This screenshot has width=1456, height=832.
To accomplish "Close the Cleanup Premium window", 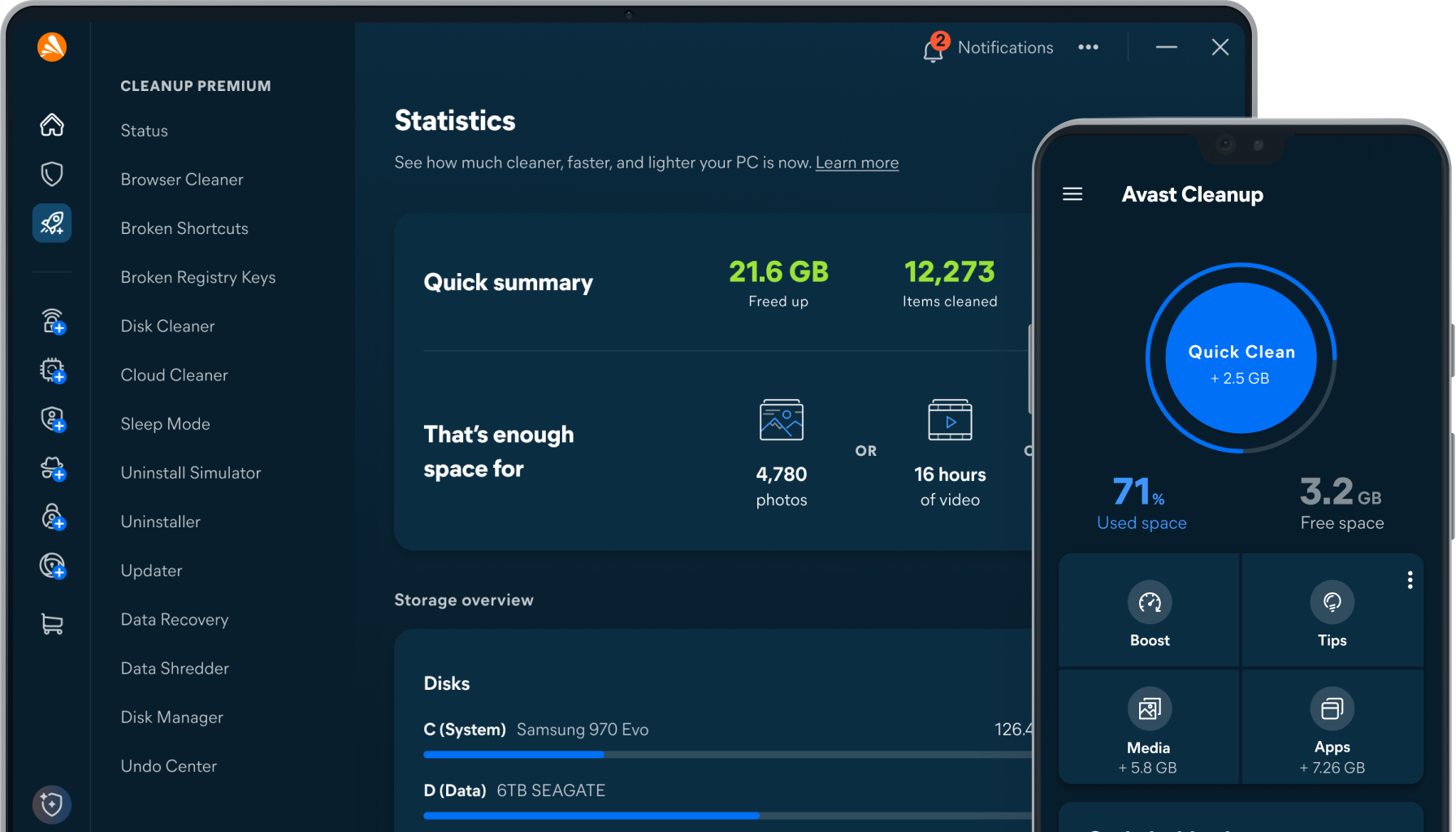I will (1220, 47).
